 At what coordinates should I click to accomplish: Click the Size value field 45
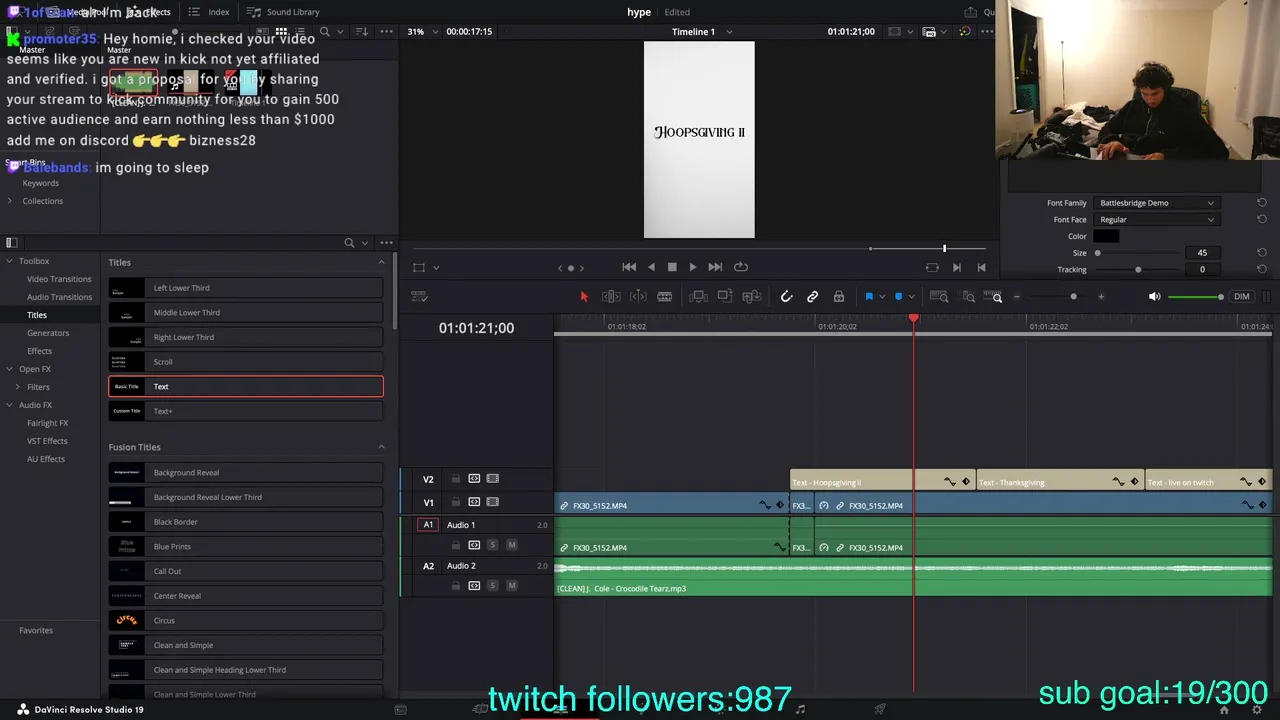[x=1202, y=253]
